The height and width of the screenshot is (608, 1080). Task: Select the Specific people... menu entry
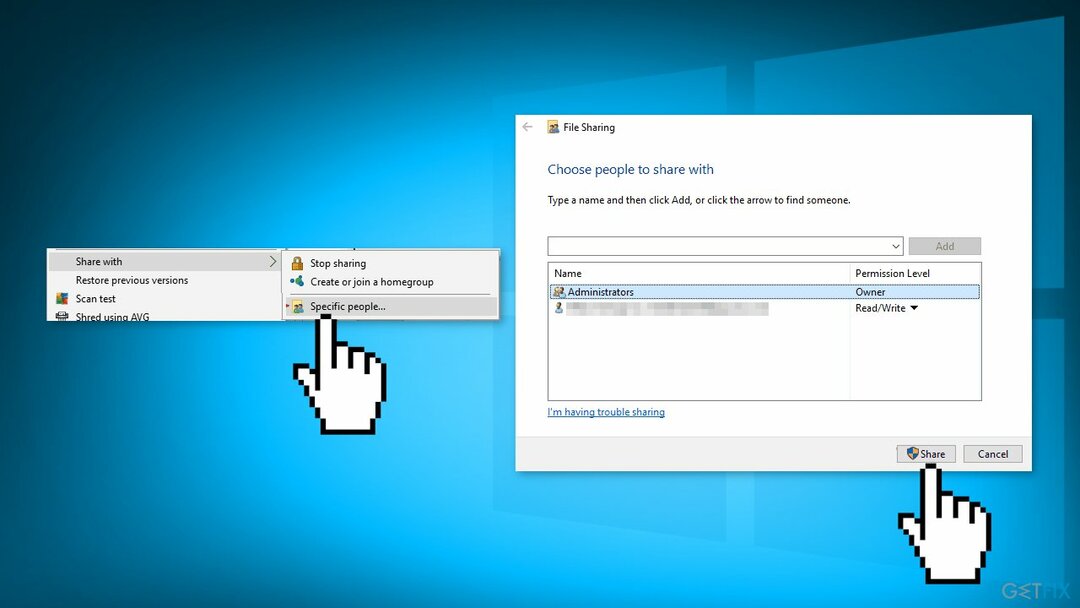[347, 307]
